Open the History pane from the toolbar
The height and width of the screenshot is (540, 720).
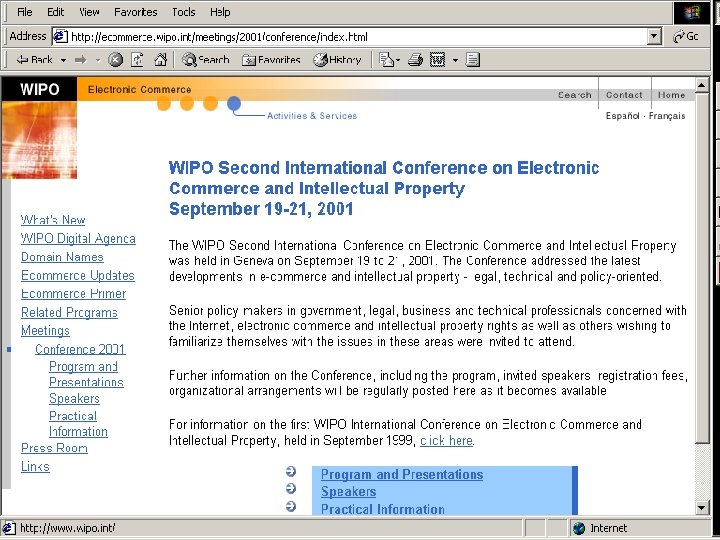(x=337, y=60)
